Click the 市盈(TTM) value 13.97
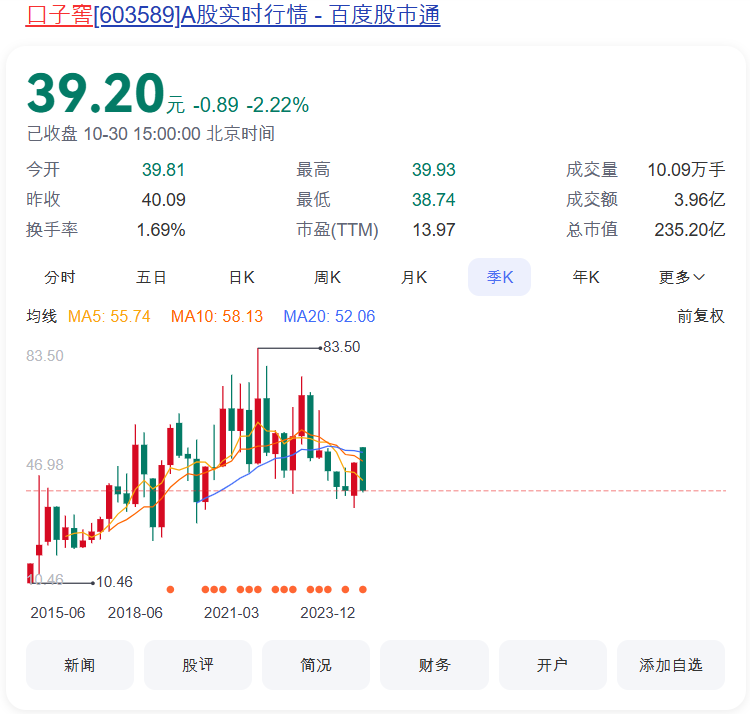Image resolution: width=750 pixels, height=714 pixels. point(434,230)
